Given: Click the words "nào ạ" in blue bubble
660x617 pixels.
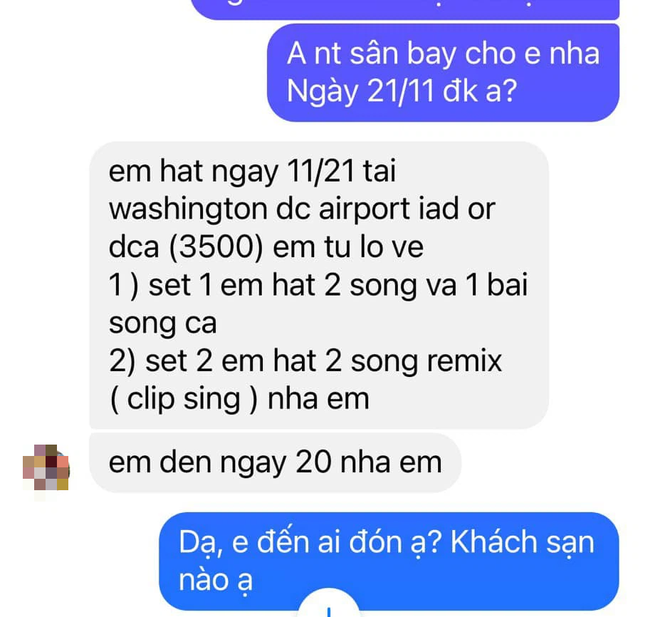Looking at the screenshot, I should click(x=216, y=580).
